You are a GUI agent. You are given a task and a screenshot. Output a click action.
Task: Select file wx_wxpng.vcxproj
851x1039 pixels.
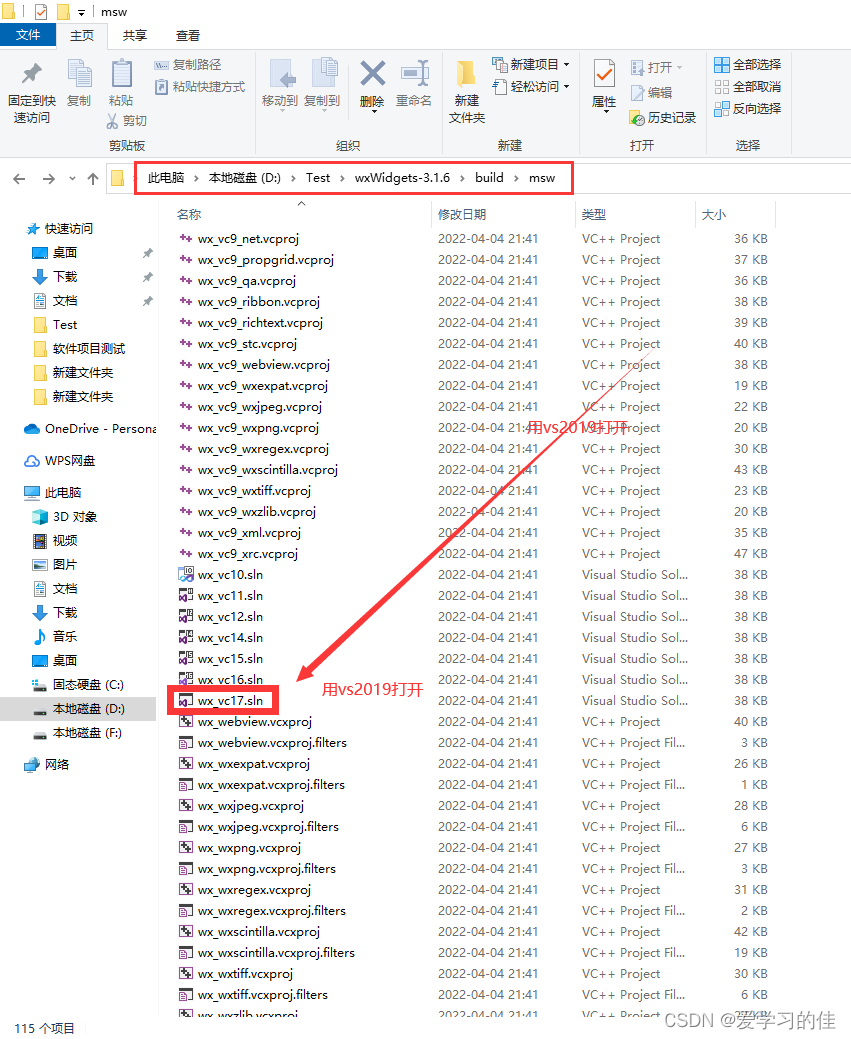249,848
